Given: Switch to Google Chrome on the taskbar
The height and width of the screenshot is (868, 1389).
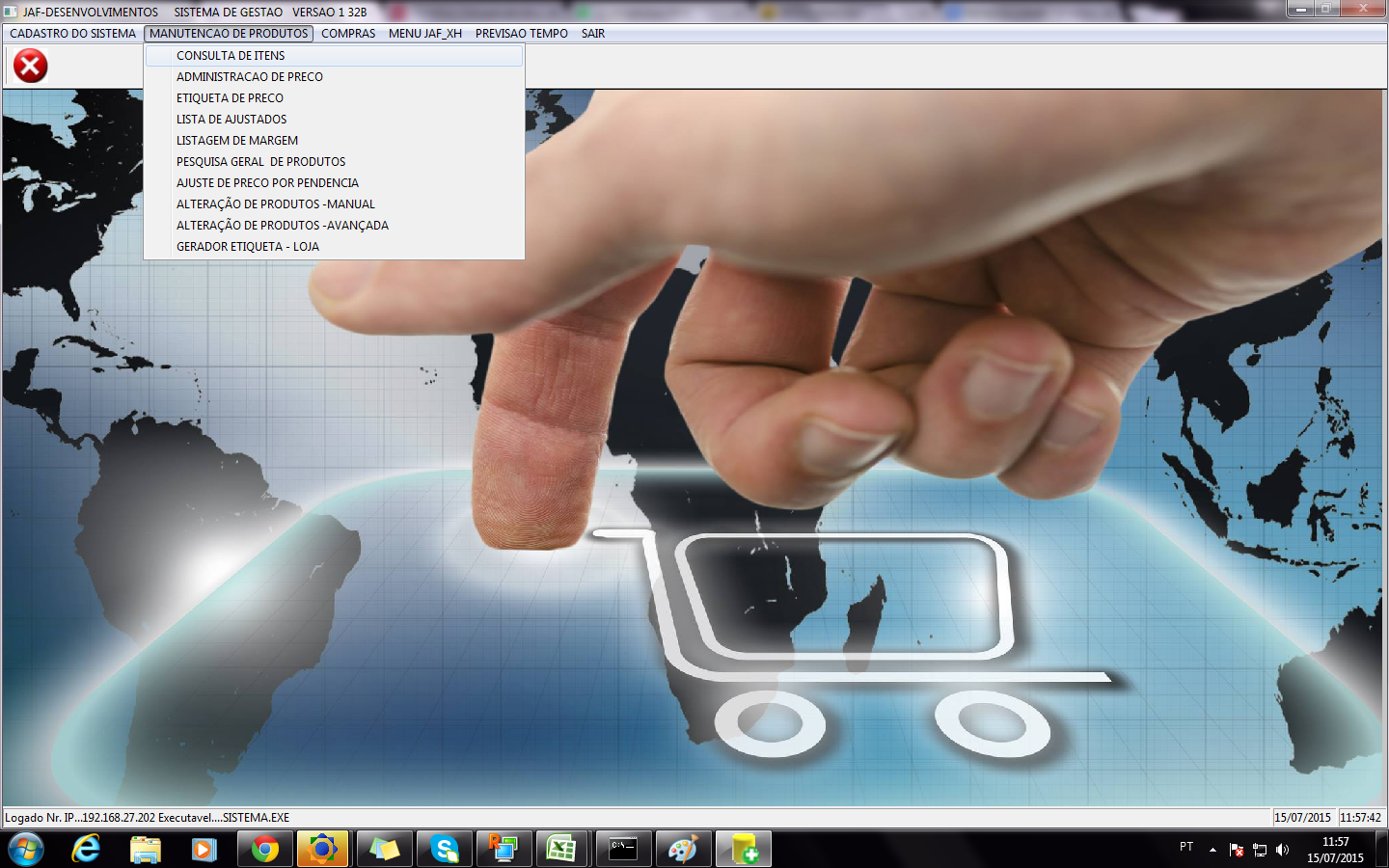Looking at the screenshot, I should coord(264,850).
